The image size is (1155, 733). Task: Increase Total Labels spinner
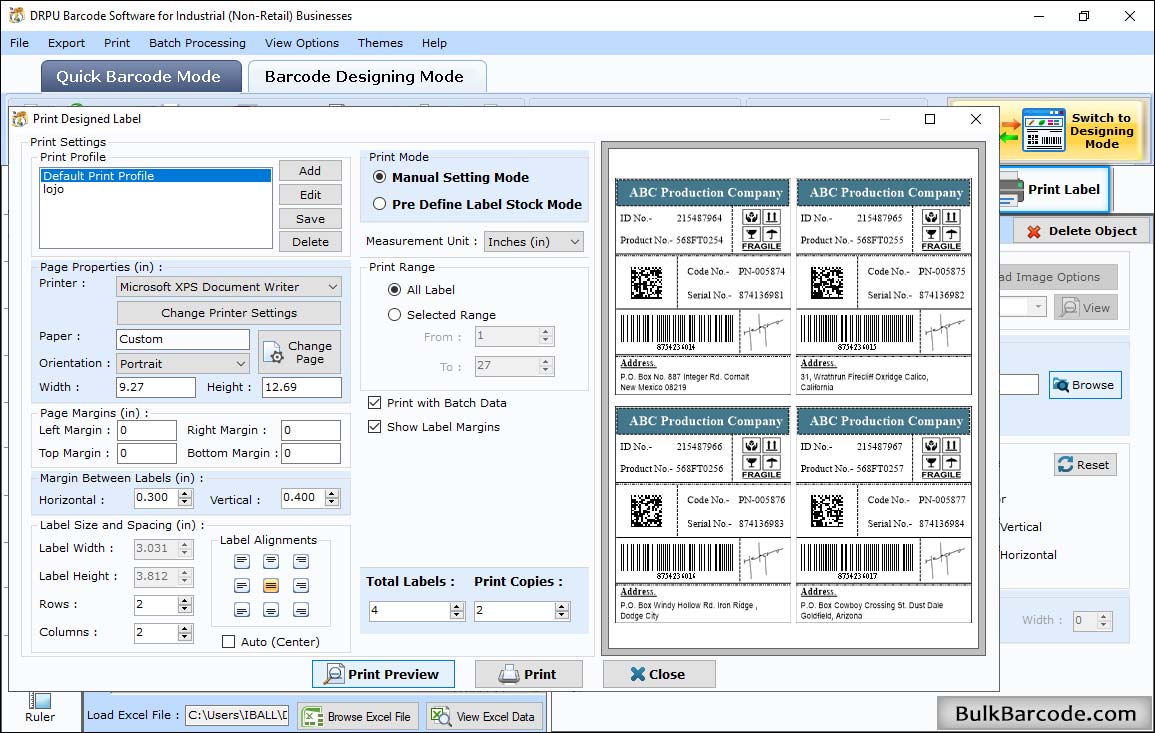click(x=457, y=606)
